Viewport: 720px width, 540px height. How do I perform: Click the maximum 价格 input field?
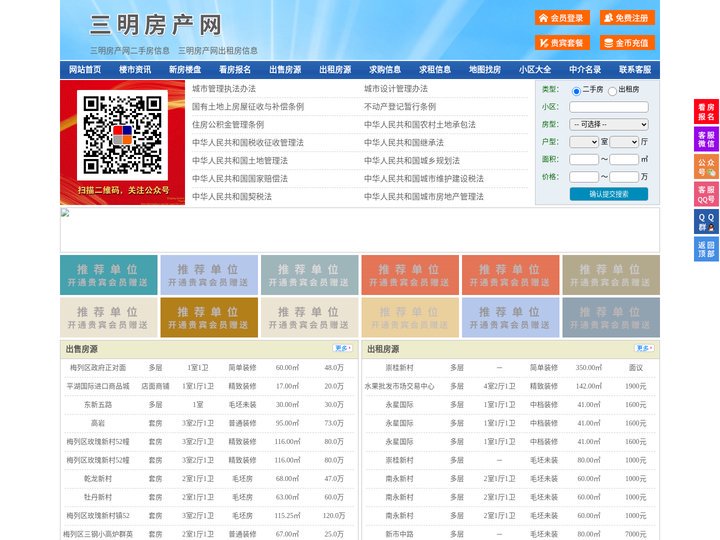(x=624, y=177)
